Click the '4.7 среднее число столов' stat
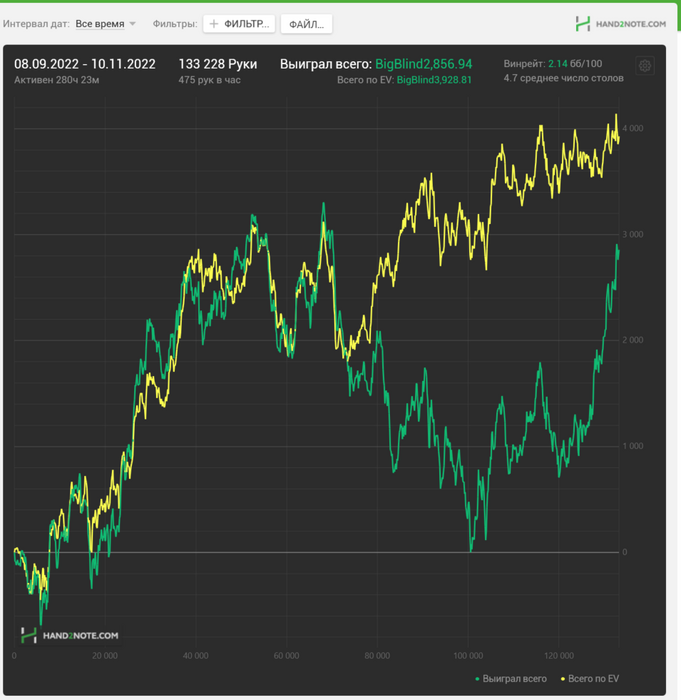This screenshot has height=700, width=681. click(x=563, y=78)
